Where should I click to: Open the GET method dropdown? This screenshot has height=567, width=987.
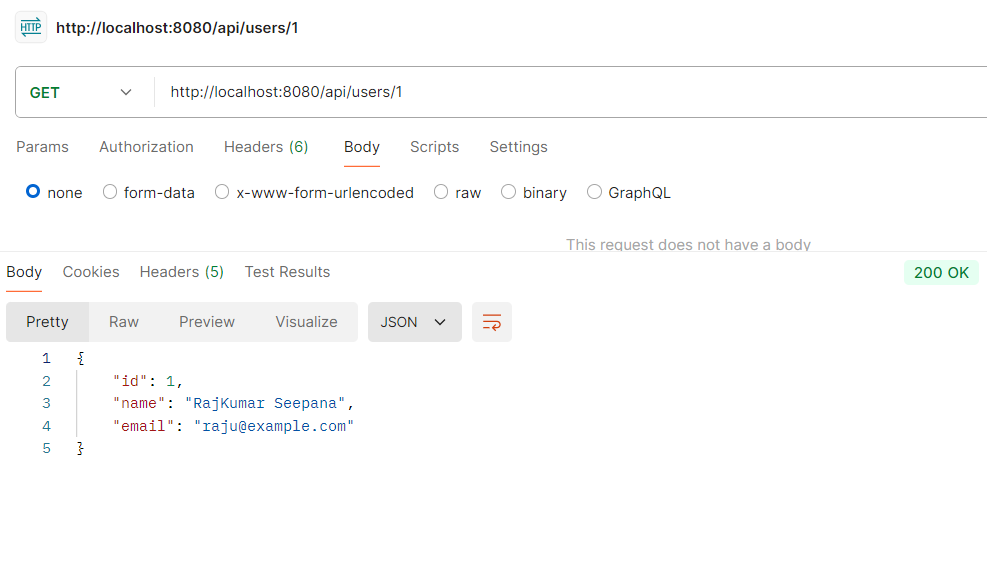point(82,93)
